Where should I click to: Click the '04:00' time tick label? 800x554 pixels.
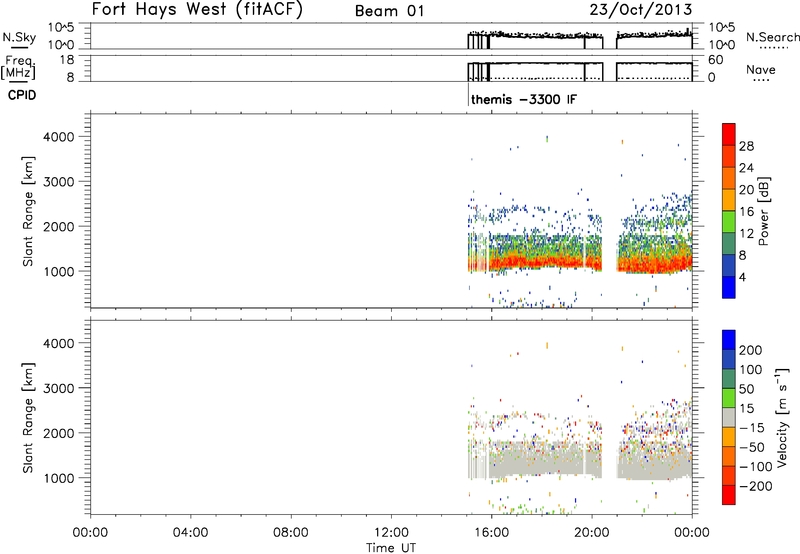190,533
